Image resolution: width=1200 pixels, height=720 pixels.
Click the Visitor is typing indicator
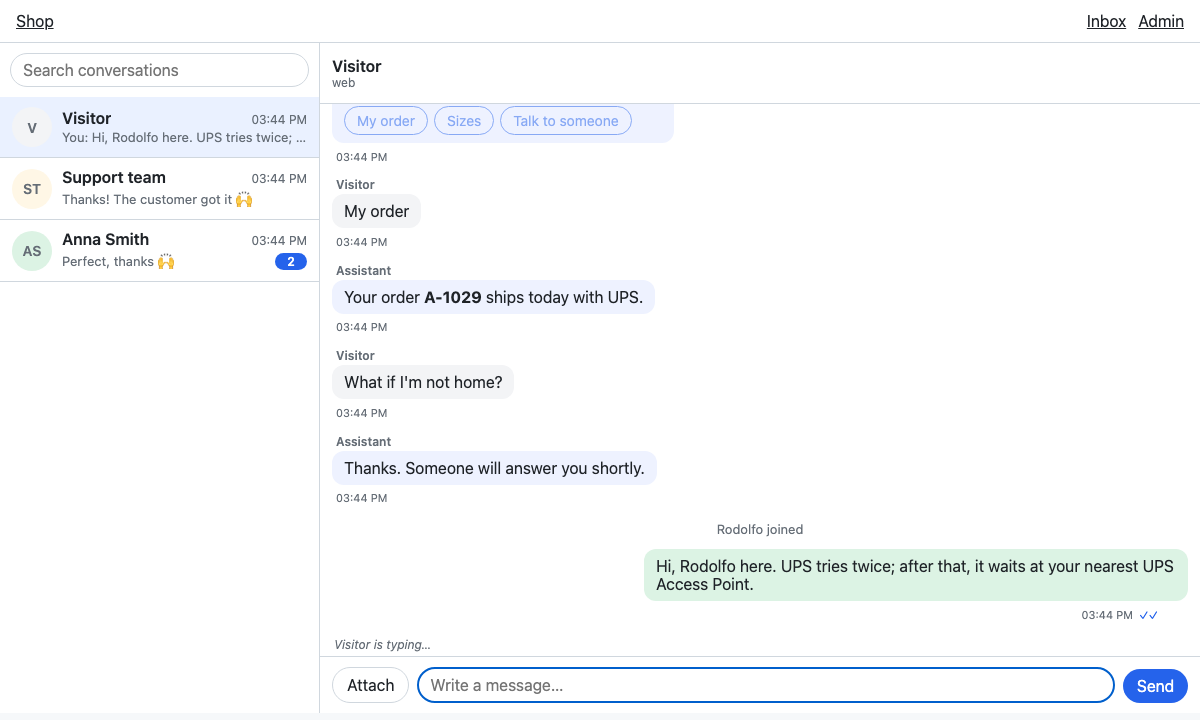(382, 645)
